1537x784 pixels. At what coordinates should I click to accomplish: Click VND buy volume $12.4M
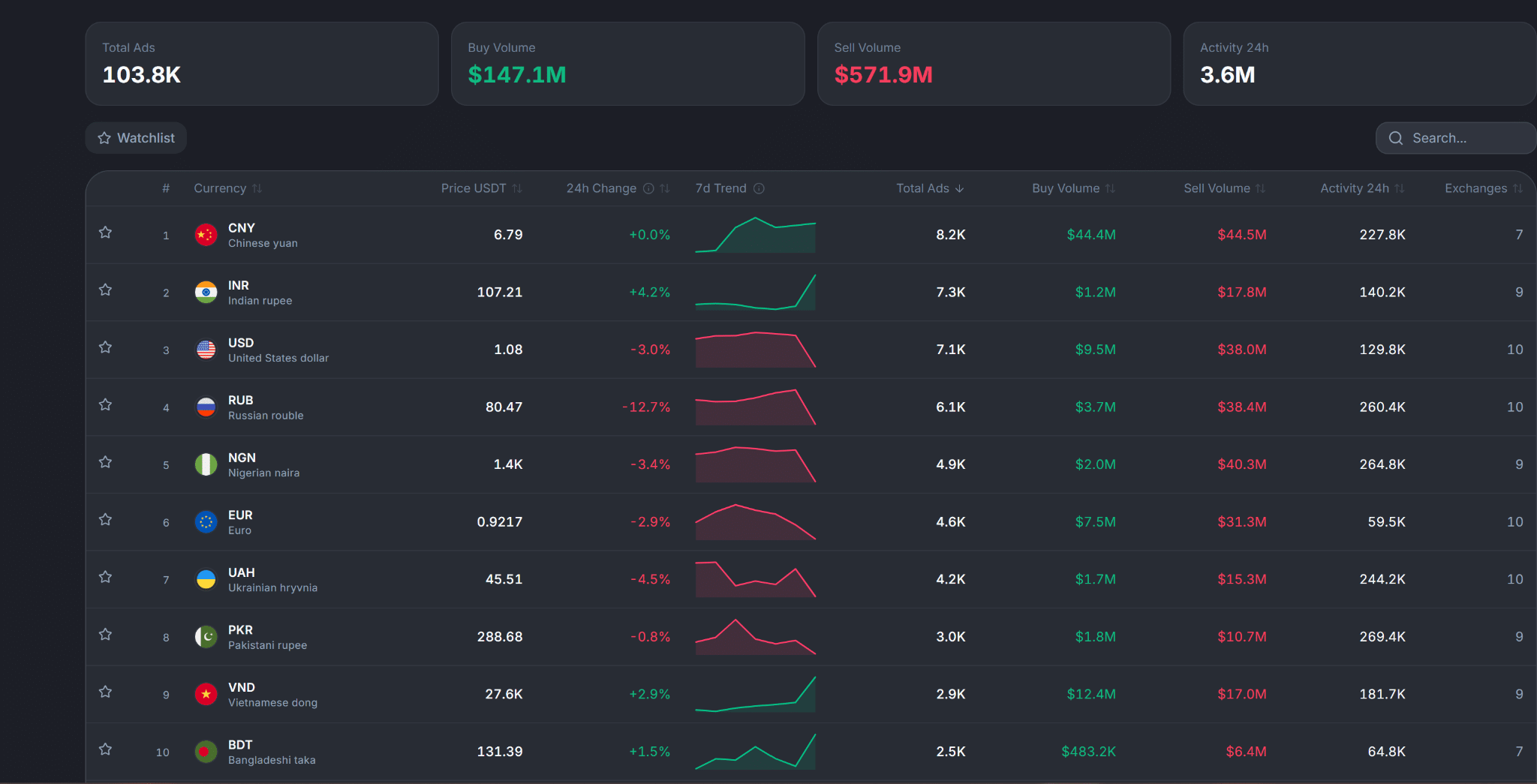pos(1091,694)
